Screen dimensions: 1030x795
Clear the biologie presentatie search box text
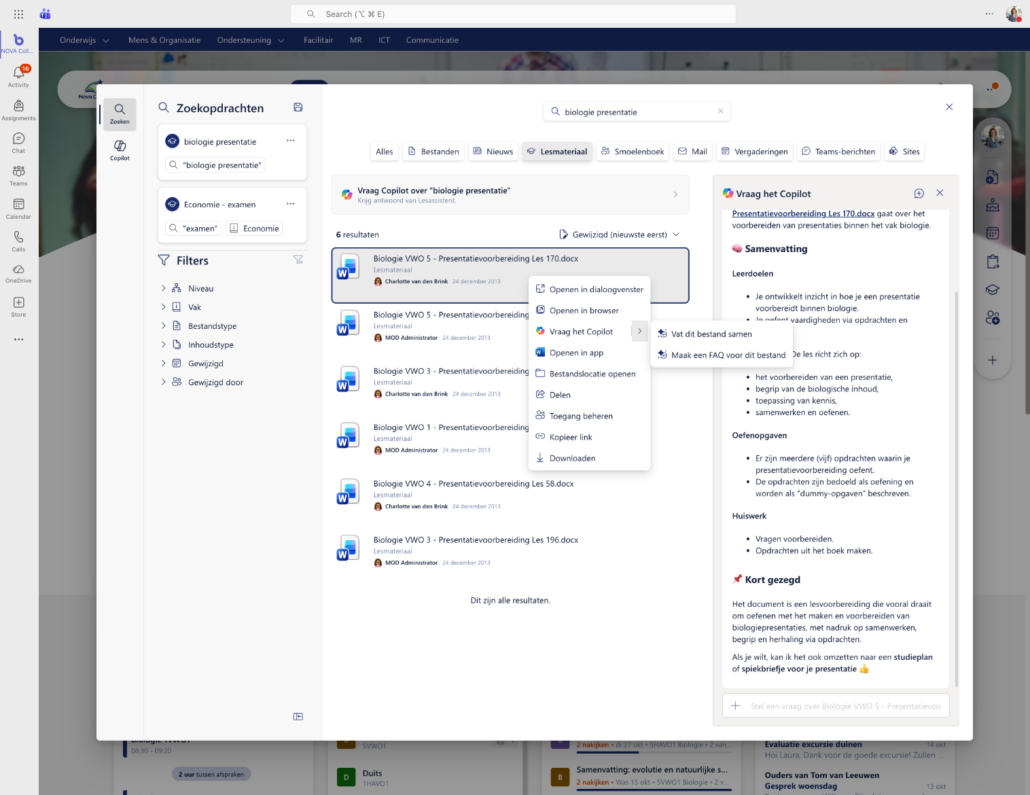[x=721, y=112]
